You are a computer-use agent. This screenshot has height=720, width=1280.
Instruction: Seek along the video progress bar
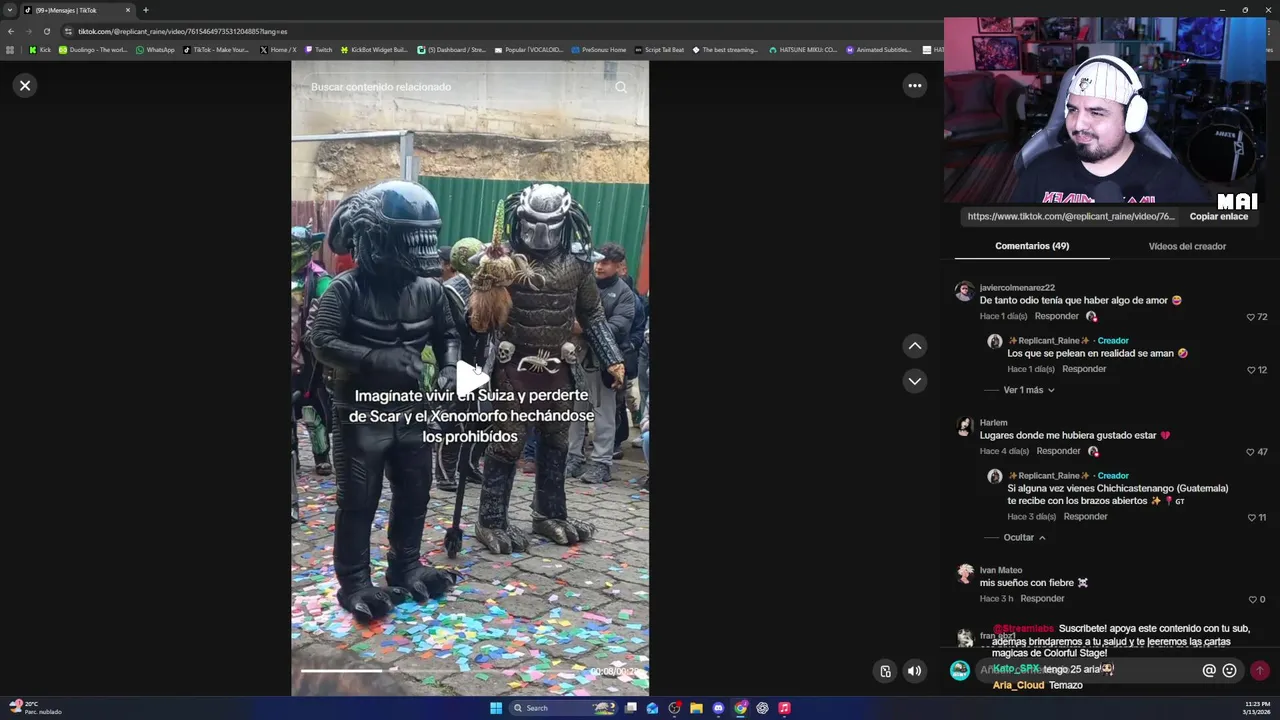[x=469, y=671]
